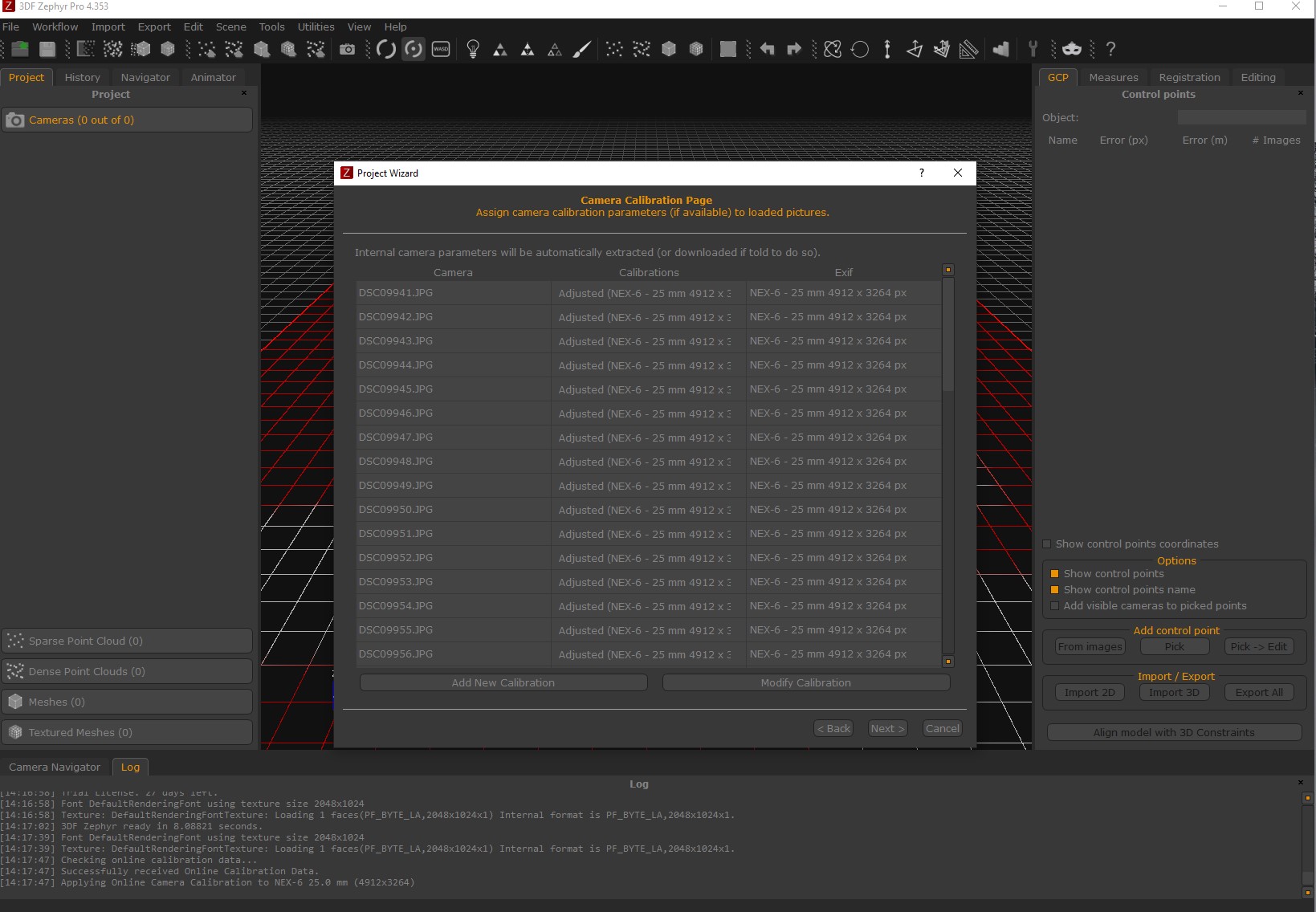Enable Show control points coordinates checkbox

click(1047, 544)
